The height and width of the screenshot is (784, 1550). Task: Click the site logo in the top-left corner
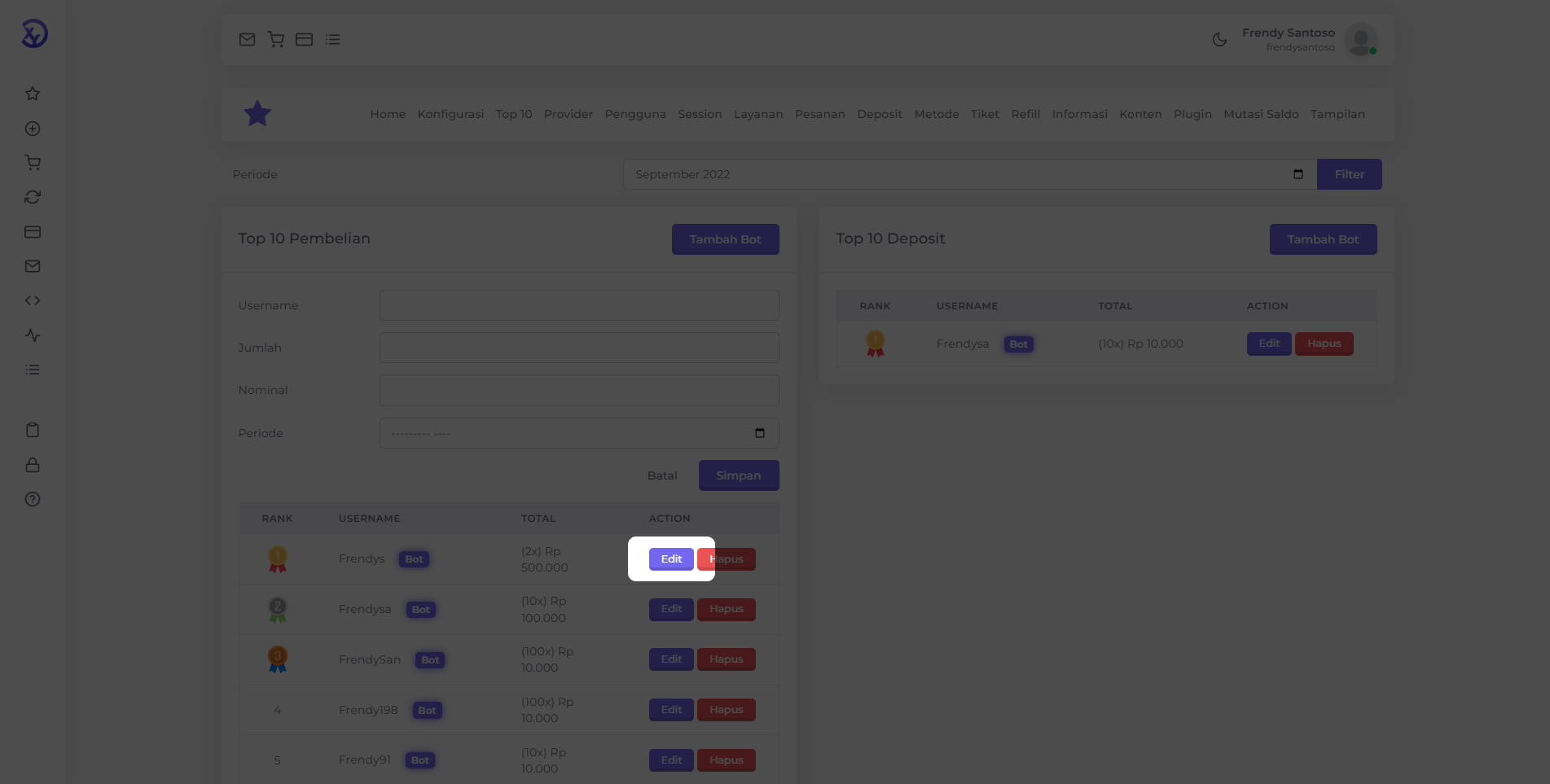click(34, 33)
